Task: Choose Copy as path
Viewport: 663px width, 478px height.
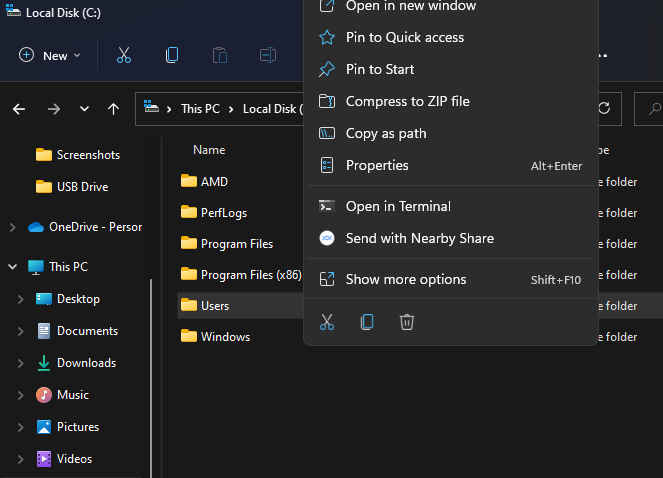Action: [451, 134]
